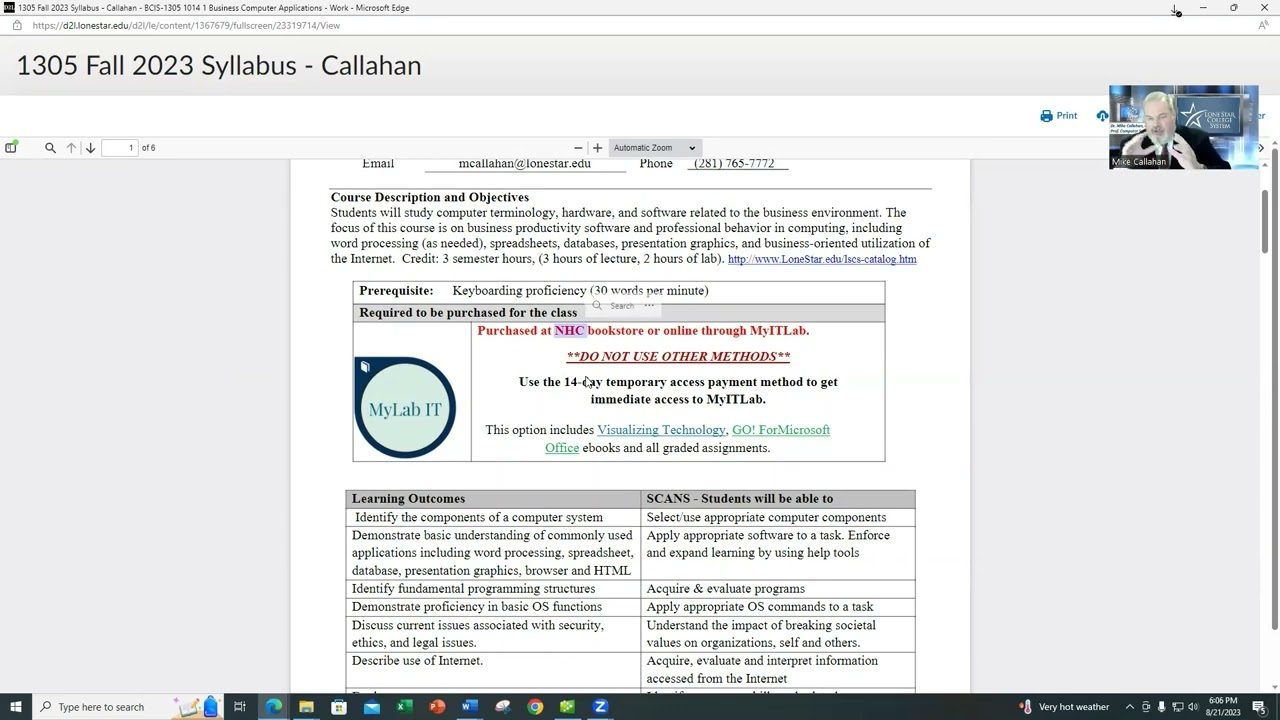Click the Mike Callahan webcam video thumbnail
This screenshot has height=720, width=1280.
click(1183, 127)
